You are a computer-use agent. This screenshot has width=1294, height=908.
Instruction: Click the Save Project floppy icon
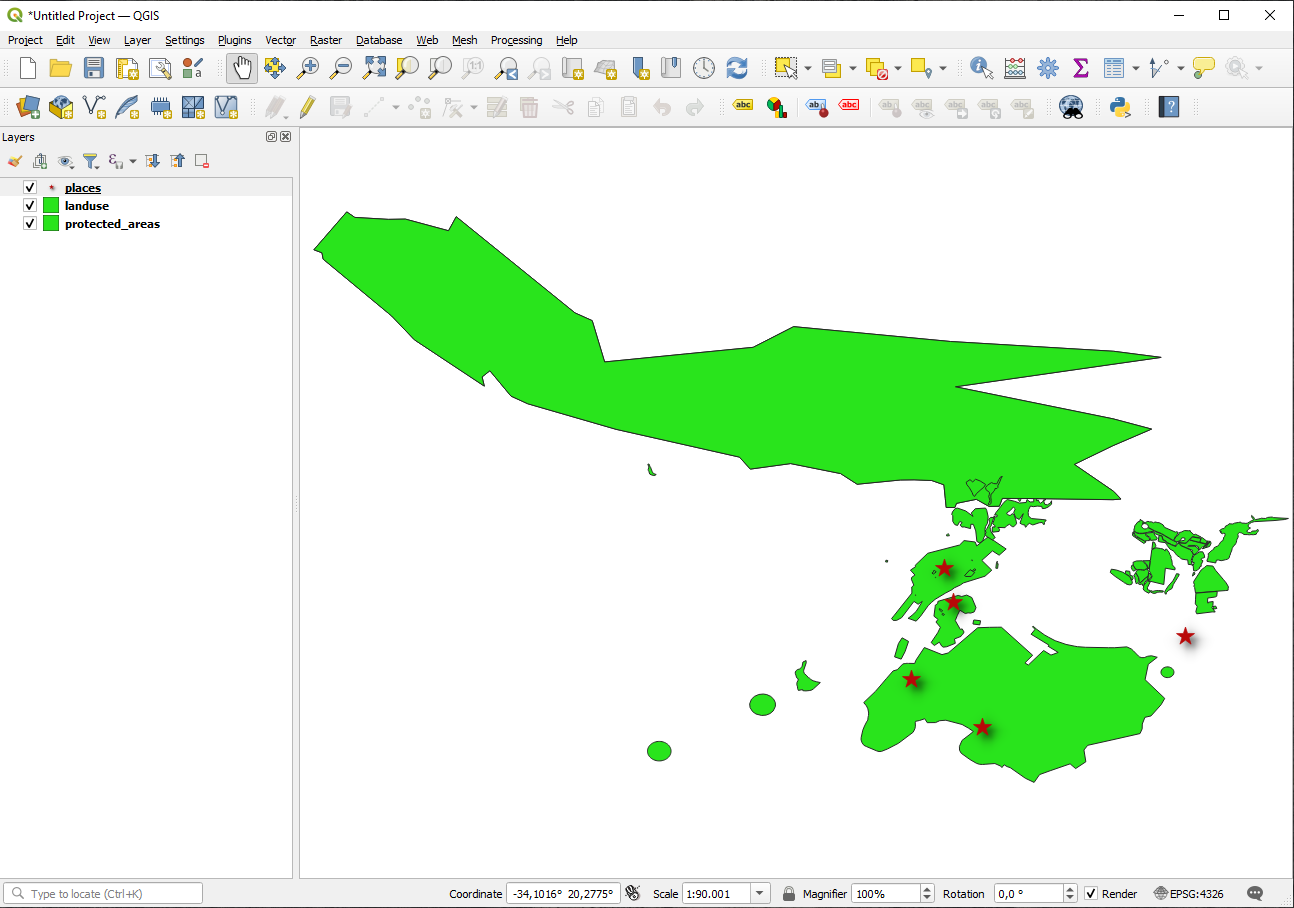[x=93, y=68]
